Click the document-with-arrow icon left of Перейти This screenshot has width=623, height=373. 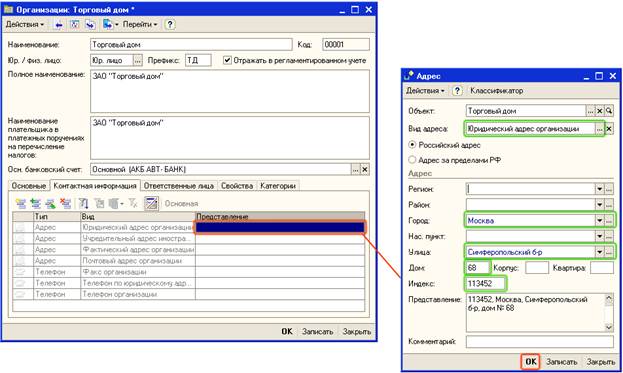click(107, 25)
